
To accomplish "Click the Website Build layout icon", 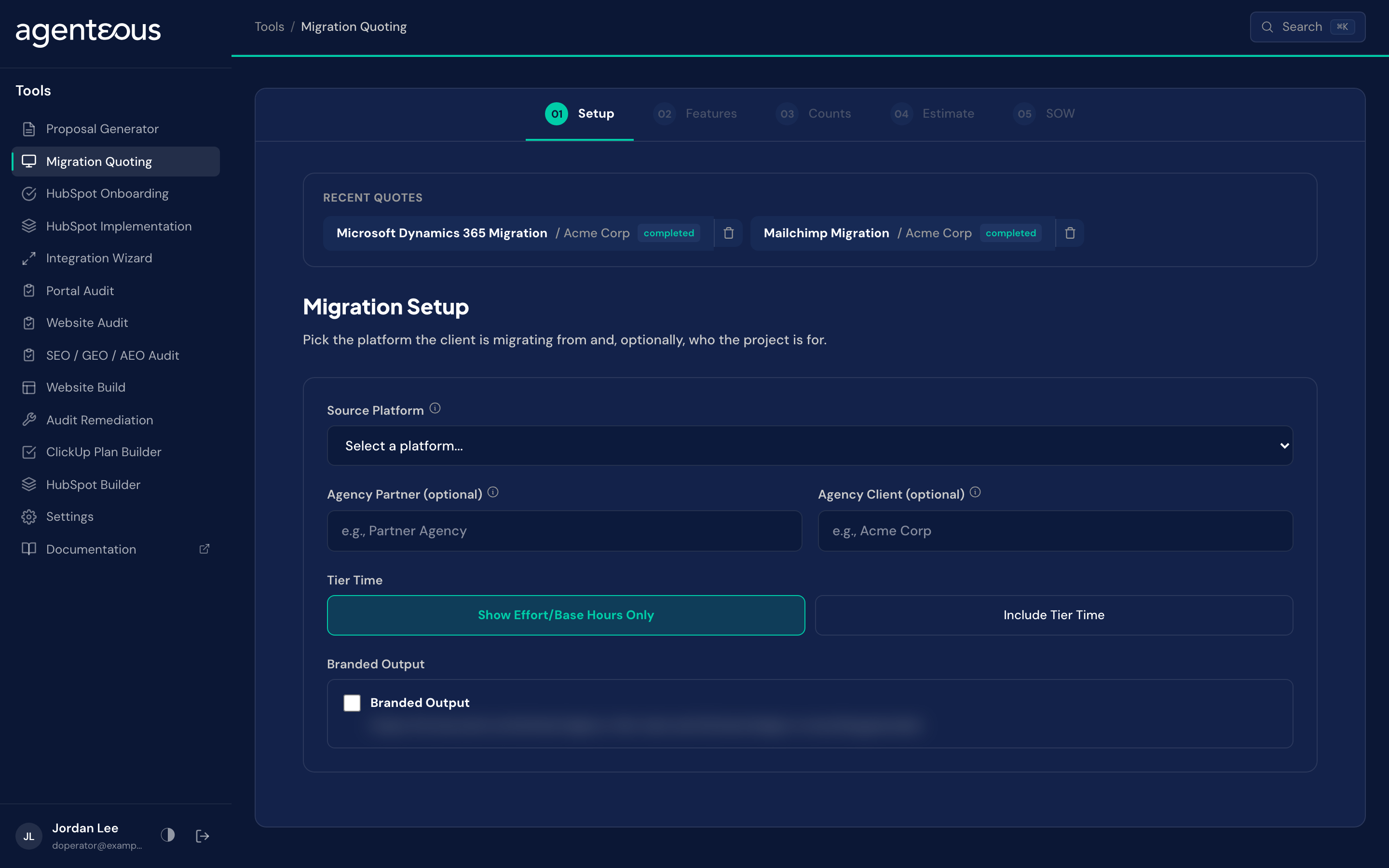I will coord(29,388).
